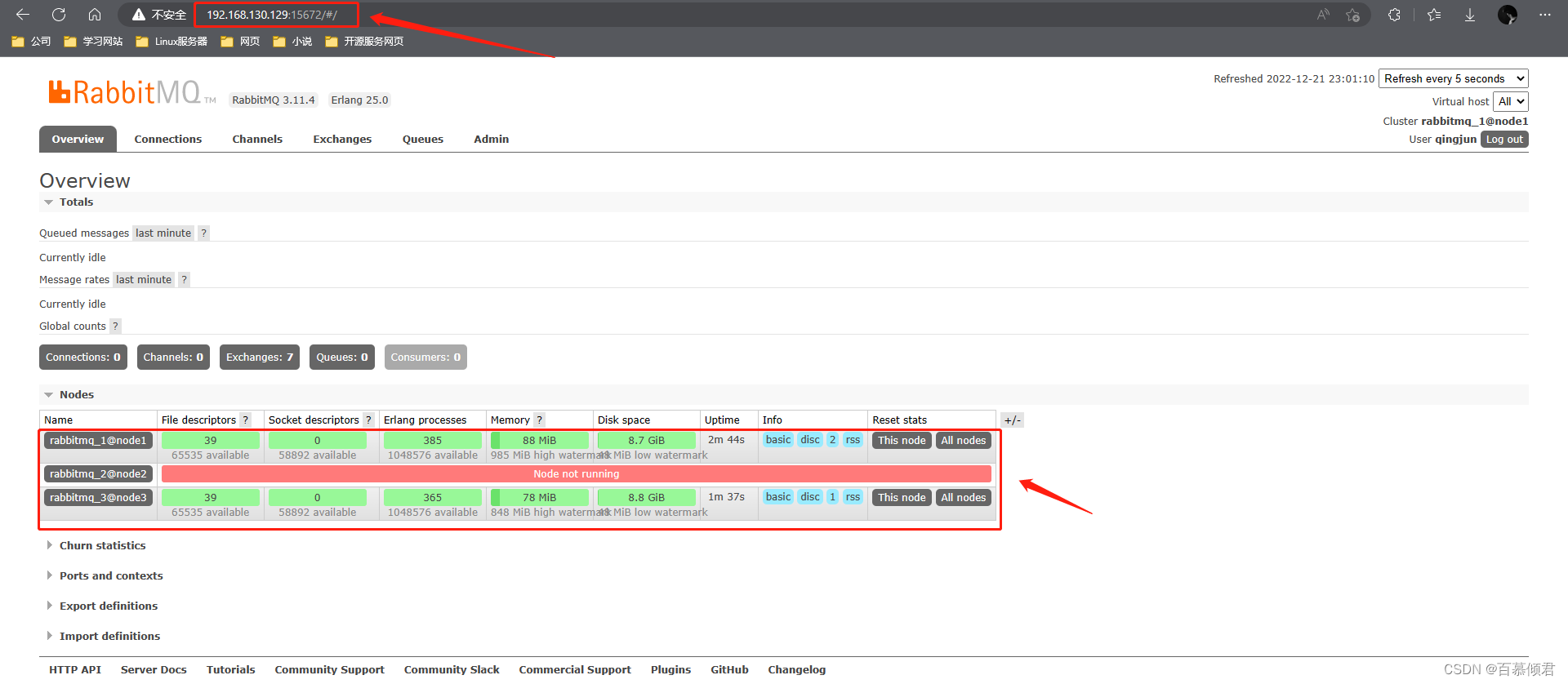Open the 网页 bookmarks folder
This screenshot has height=684, width=1568.
point(240,42)
